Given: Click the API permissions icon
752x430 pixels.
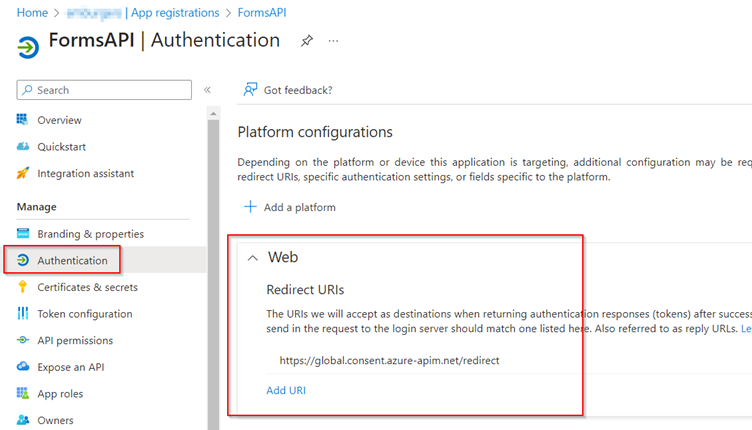Looking at the screenshot, I should click(x=23, y=340).
